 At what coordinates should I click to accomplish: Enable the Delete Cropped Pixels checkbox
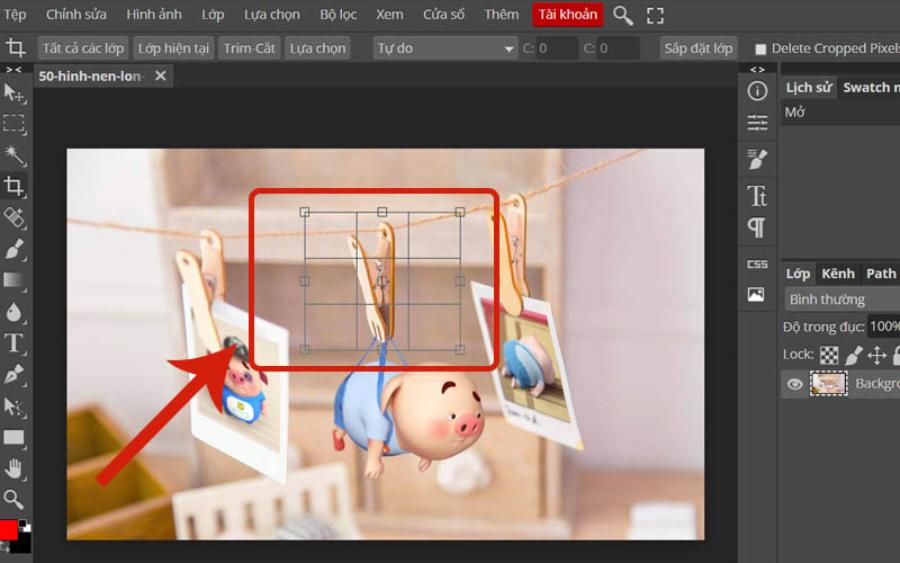tap(761, 49)
